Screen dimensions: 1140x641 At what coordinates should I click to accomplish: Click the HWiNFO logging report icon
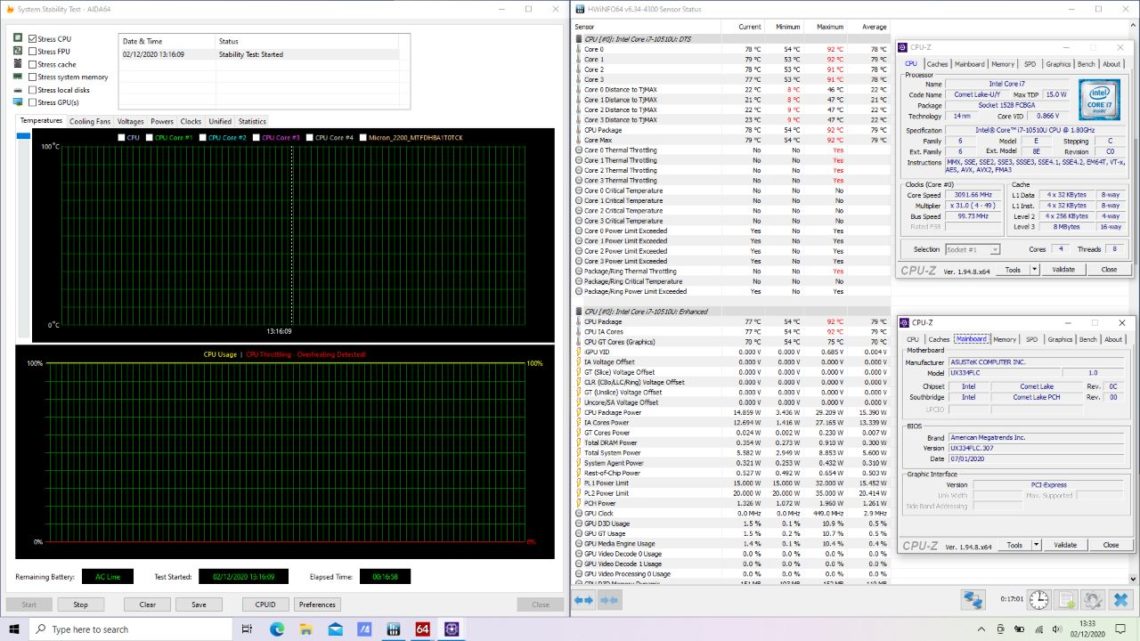click(x=1068, y=600)
